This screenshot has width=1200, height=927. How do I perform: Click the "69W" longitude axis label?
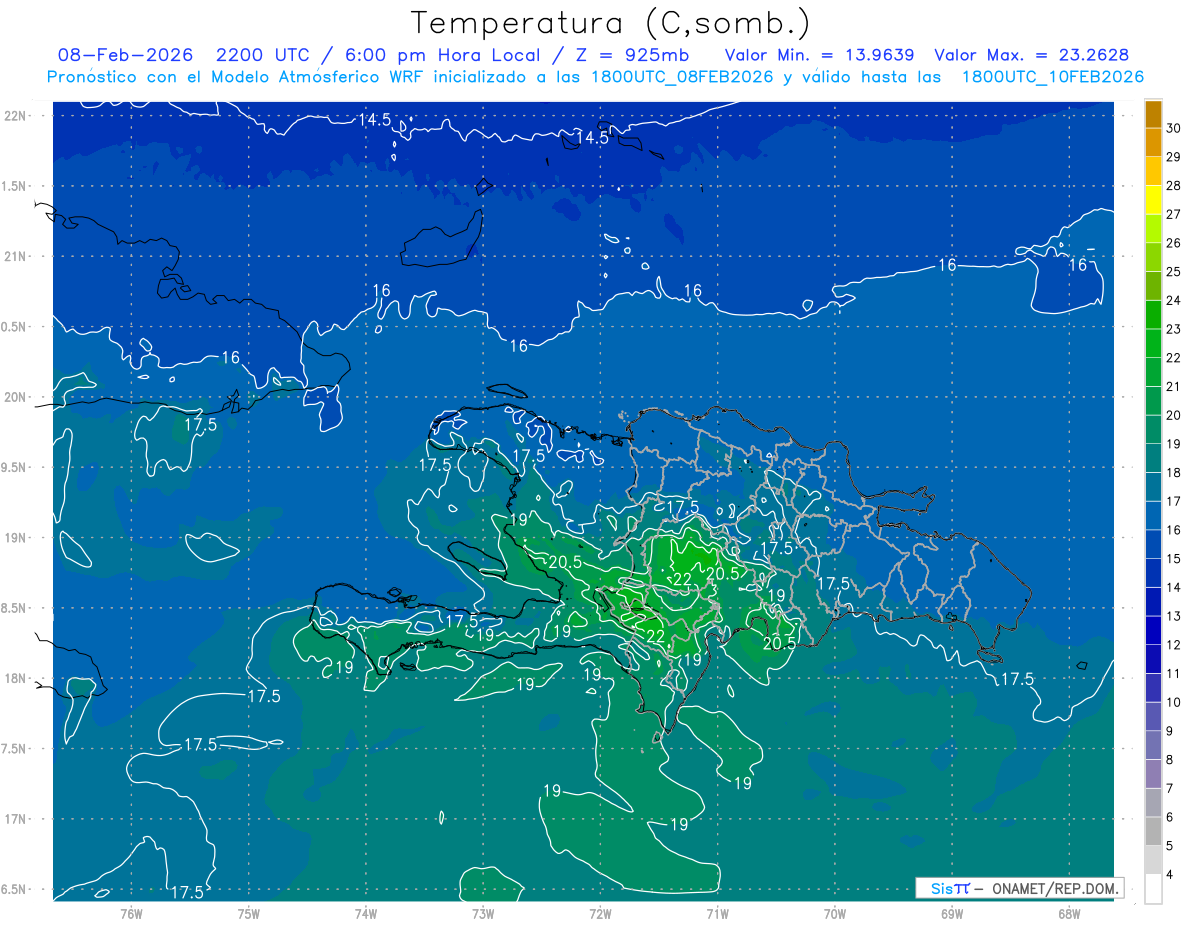click(x=952, y=914)
